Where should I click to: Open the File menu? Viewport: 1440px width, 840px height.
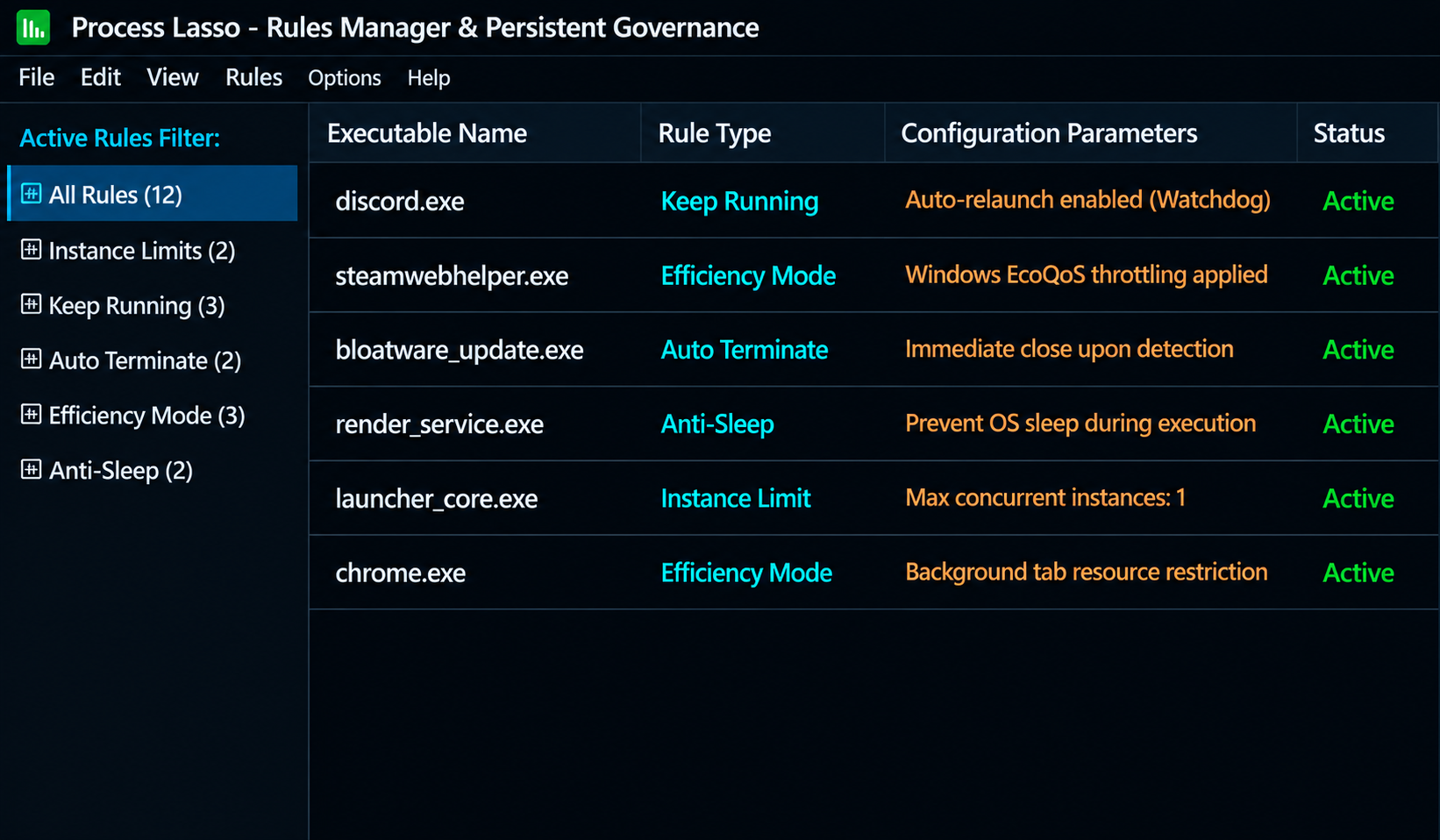(x=37, y=77)
